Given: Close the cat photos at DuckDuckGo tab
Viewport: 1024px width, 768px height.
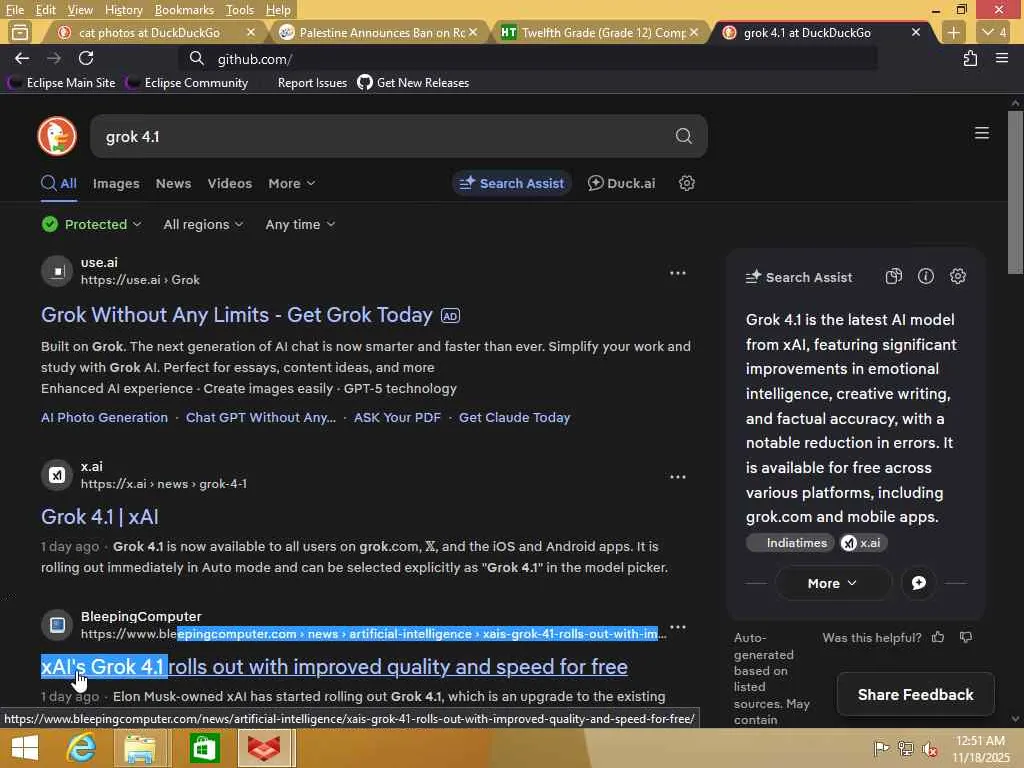Looking at the screenshot, I should point(251,32).
